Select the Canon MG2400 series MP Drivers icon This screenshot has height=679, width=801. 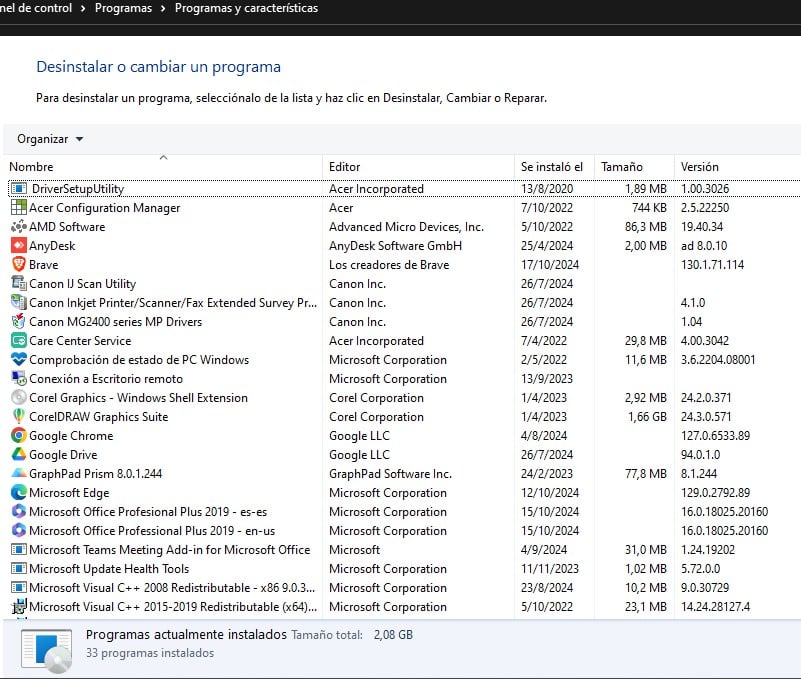coord(19,321)
